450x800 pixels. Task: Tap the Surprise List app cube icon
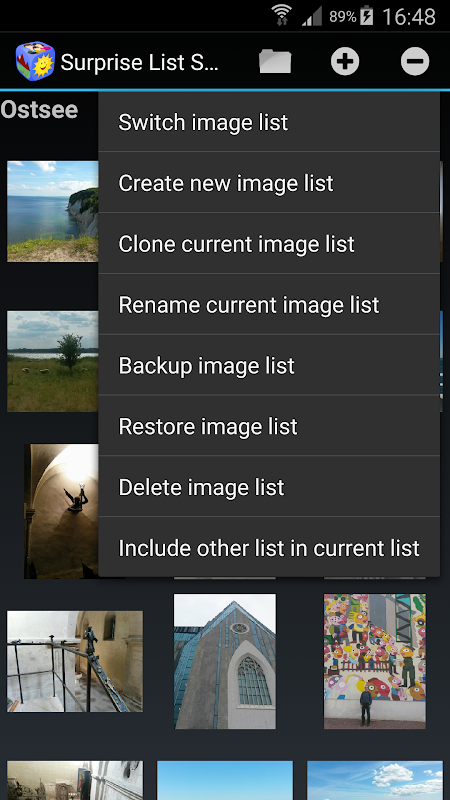coord(35,61)
